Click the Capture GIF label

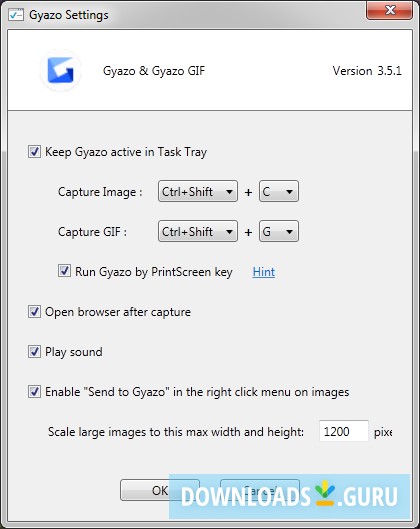[x=92, y=232]
